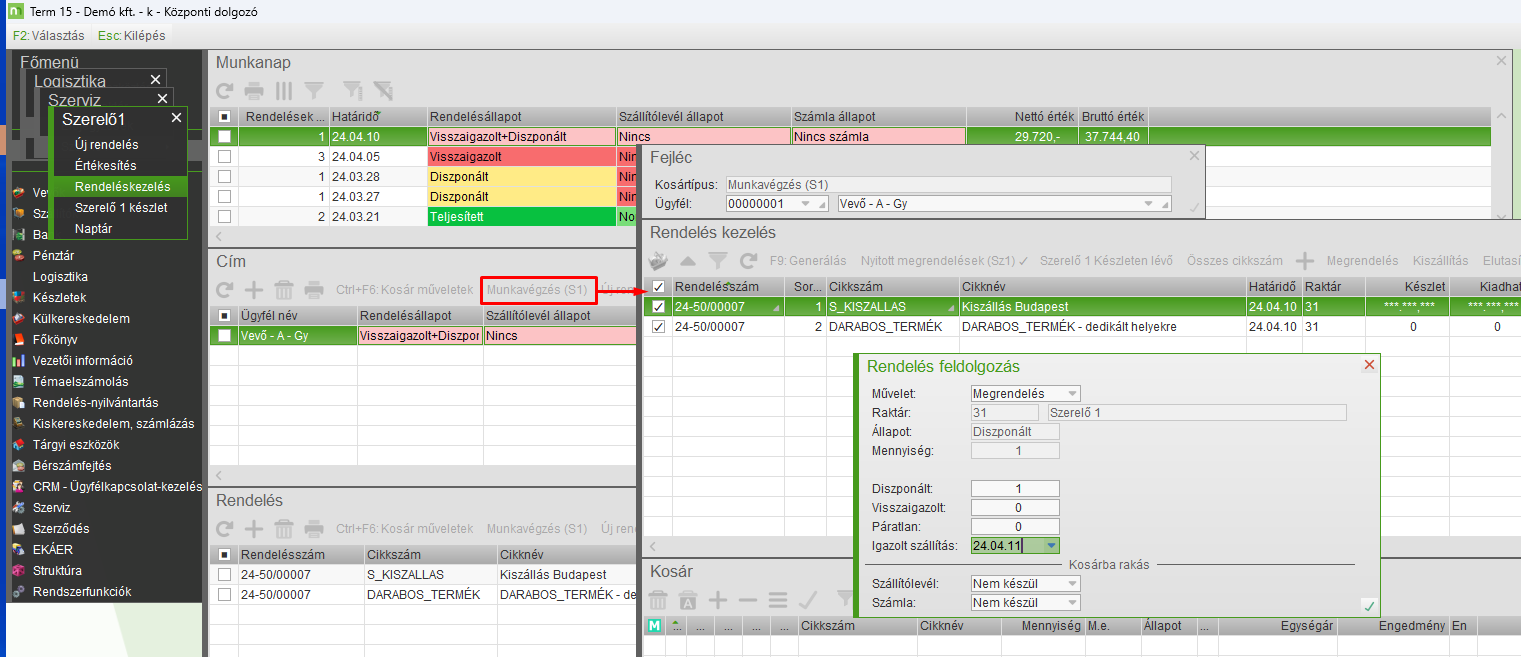Viewport: 1521px width, 657px height.
Task: Click the minus icon in Kosár toolbar
Action: point(748,600)
